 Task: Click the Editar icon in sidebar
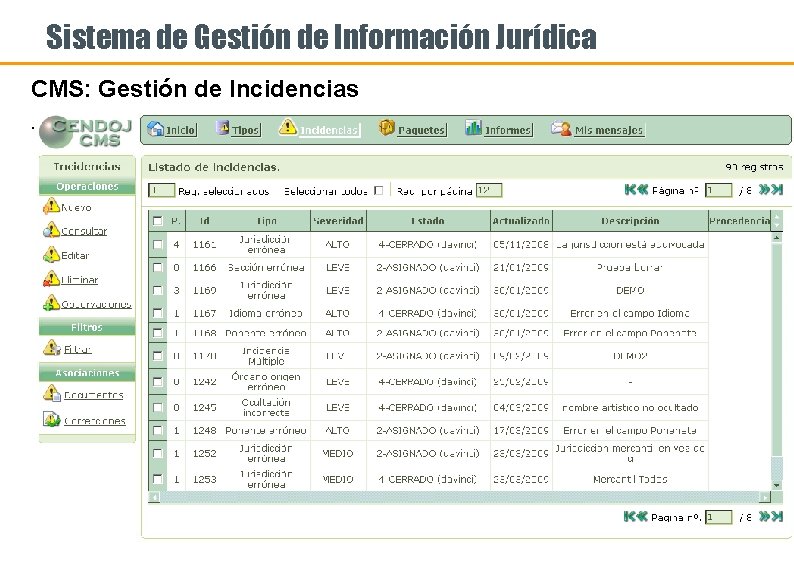coord(51,255)
